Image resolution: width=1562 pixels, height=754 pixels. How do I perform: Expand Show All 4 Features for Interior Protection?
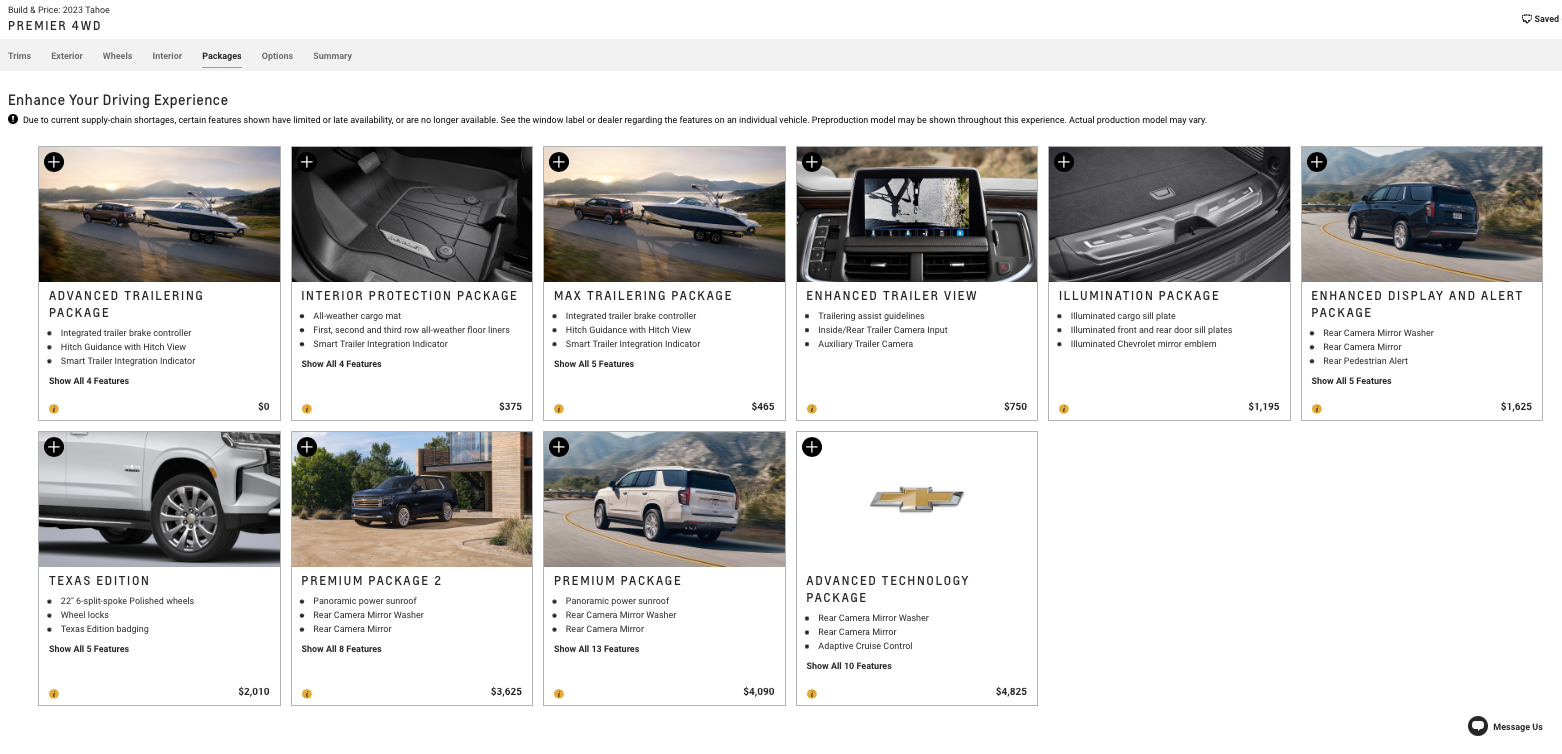pos(341,364)
